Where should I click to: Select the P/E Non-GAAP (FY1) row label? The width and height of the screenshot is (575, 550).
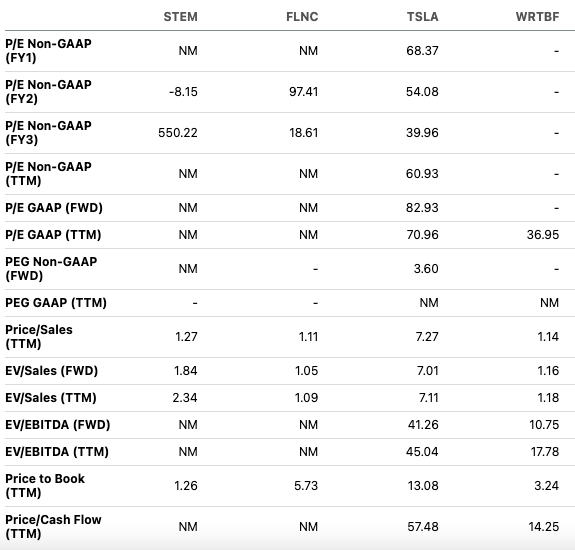coord(48,51)
